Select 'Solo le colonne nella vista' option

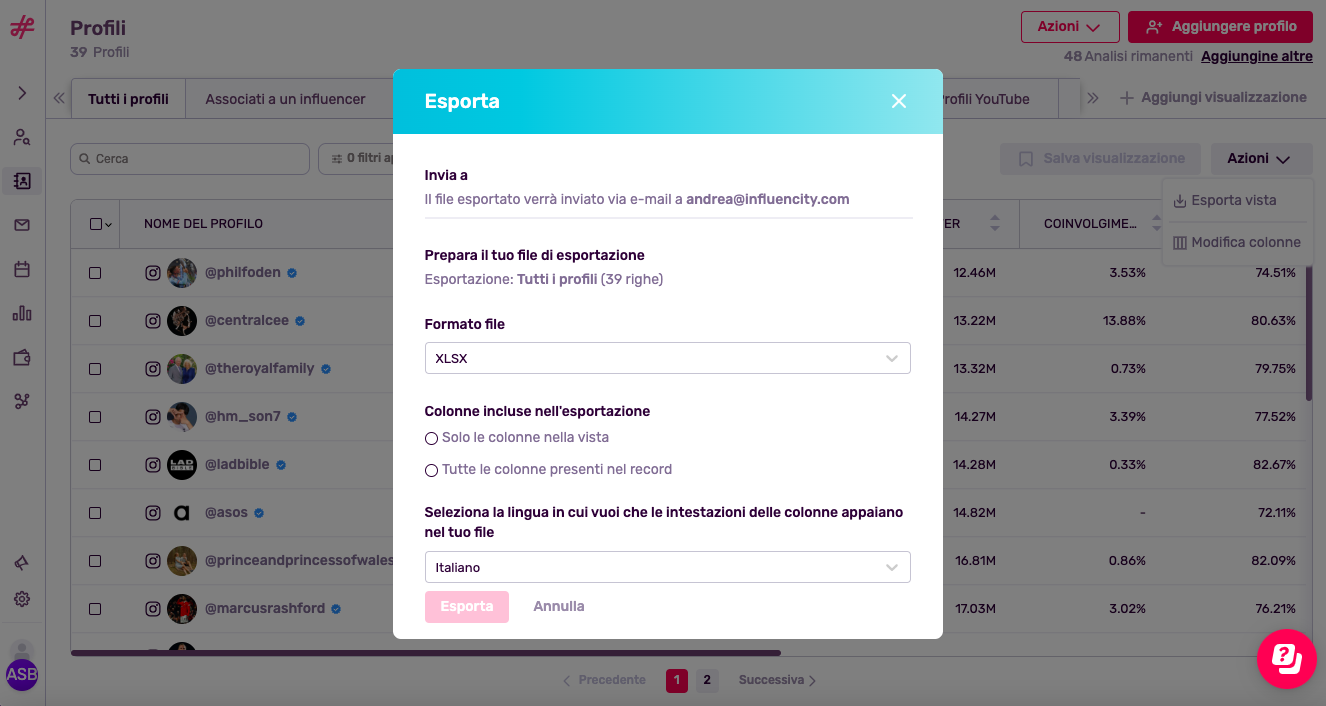tap(517, 437)
